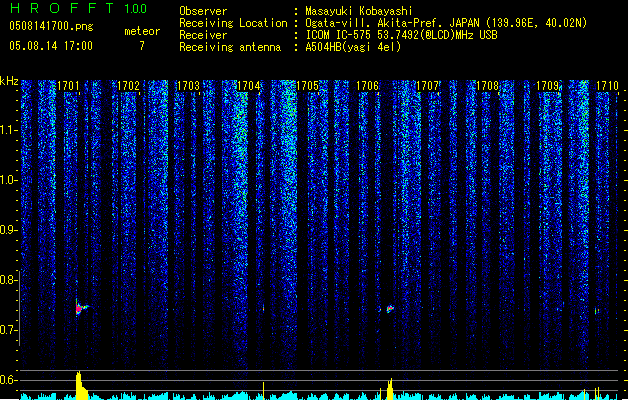629x400 pixels.
Task: Click the 0.7 kHz axis label
Action: pyautogui.click(x=8, y=330)
